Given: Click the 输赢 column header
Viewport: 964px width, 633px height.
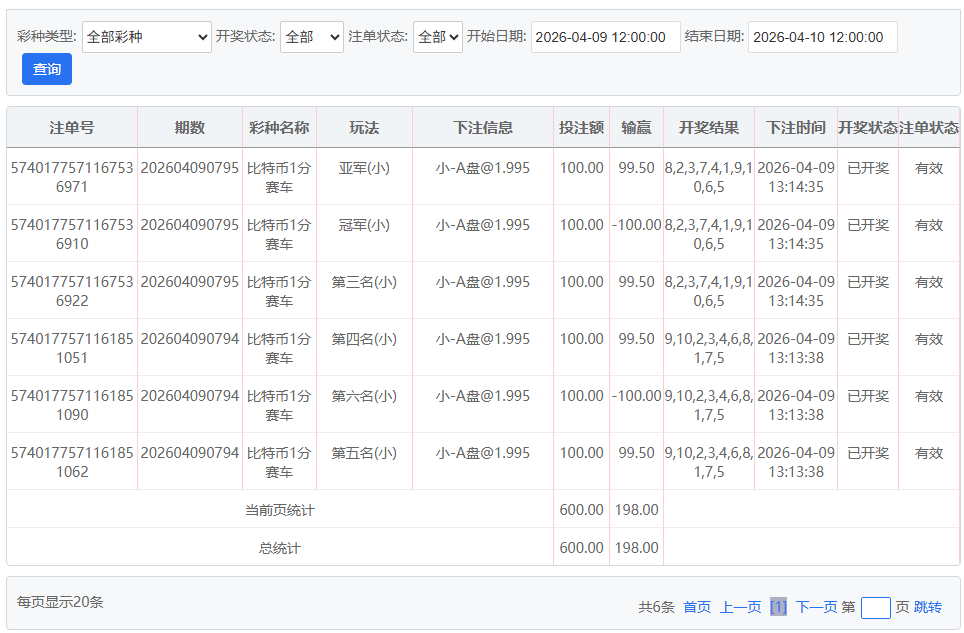Looking at the screenshot, I should pyautogui.click(x=636, y=127).
